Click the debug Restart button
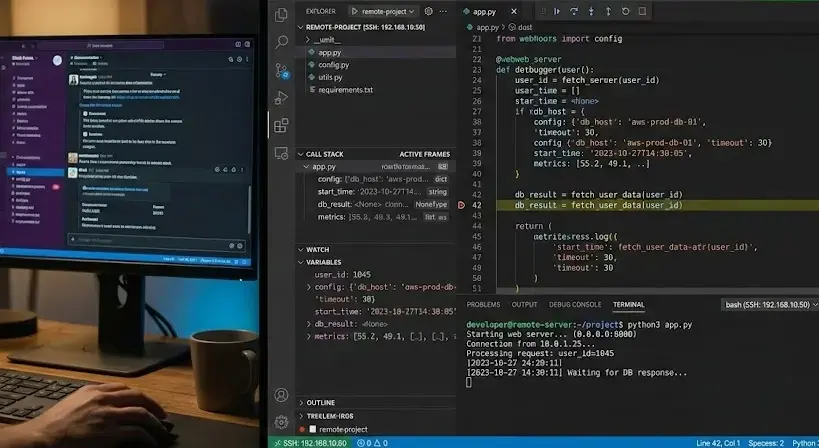 click(626, 11)
